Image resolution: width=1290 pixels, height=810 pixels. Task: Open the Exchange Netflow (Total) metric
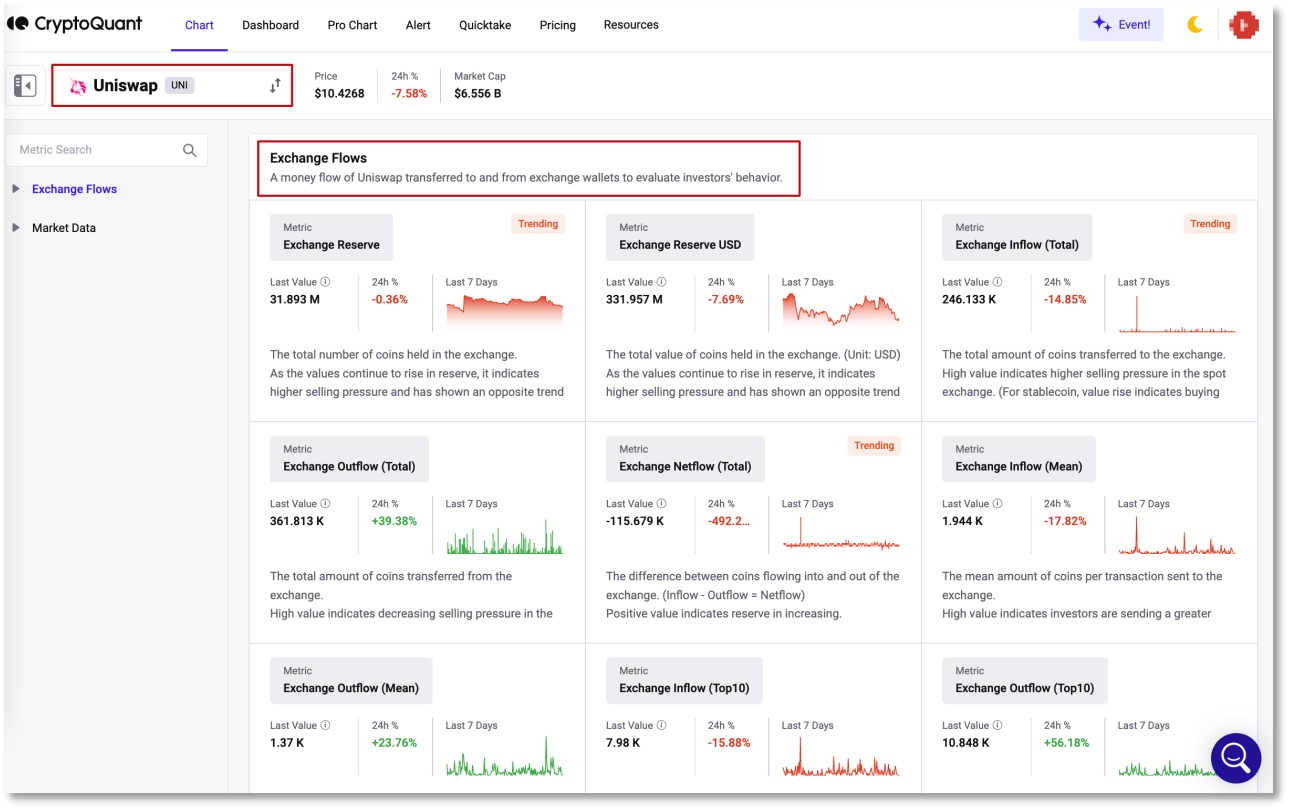685,459
